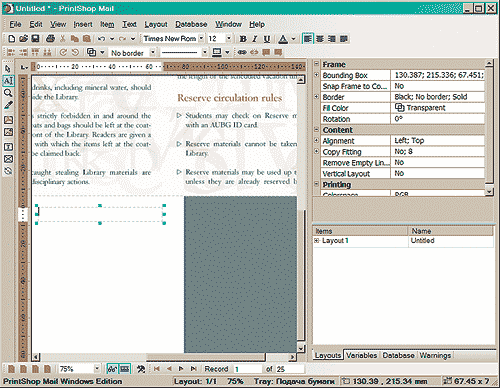Screen dimensions: 500x388
Task: Click the fill color overlapping squares icon
Action: (x=91, y=52)
